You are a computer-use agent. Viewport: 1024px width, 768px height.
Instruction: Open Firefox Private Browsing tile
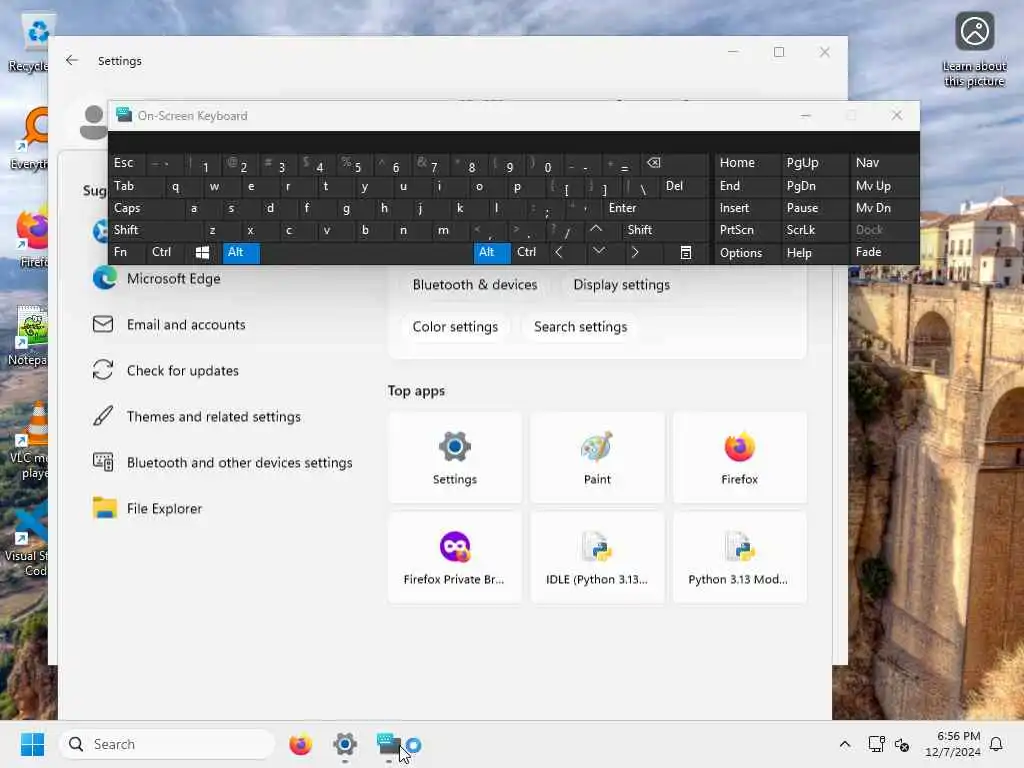click(455, 558)
